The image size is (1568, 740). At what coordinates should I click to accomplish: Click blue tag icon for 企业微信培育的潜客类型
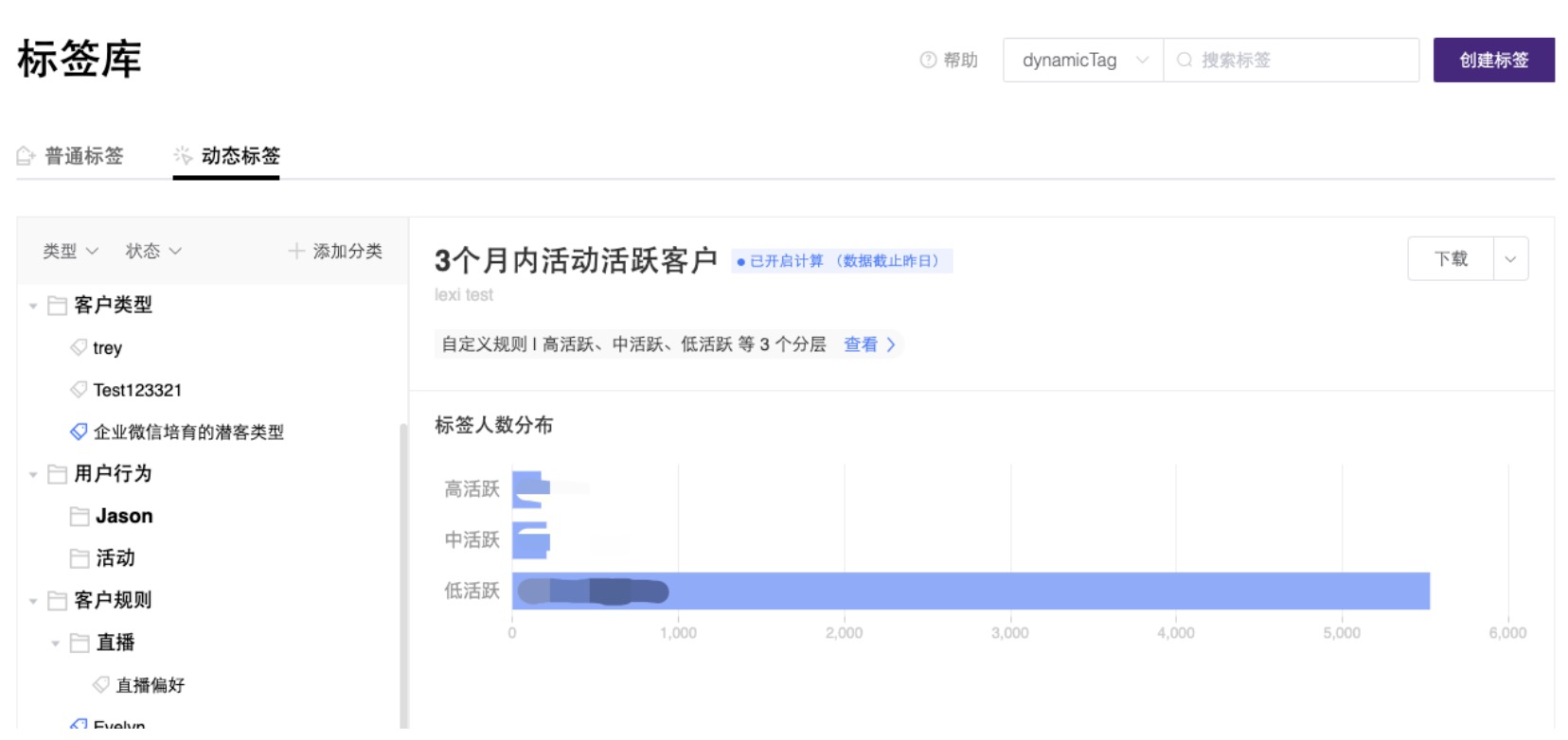click(x=79, y=432)
